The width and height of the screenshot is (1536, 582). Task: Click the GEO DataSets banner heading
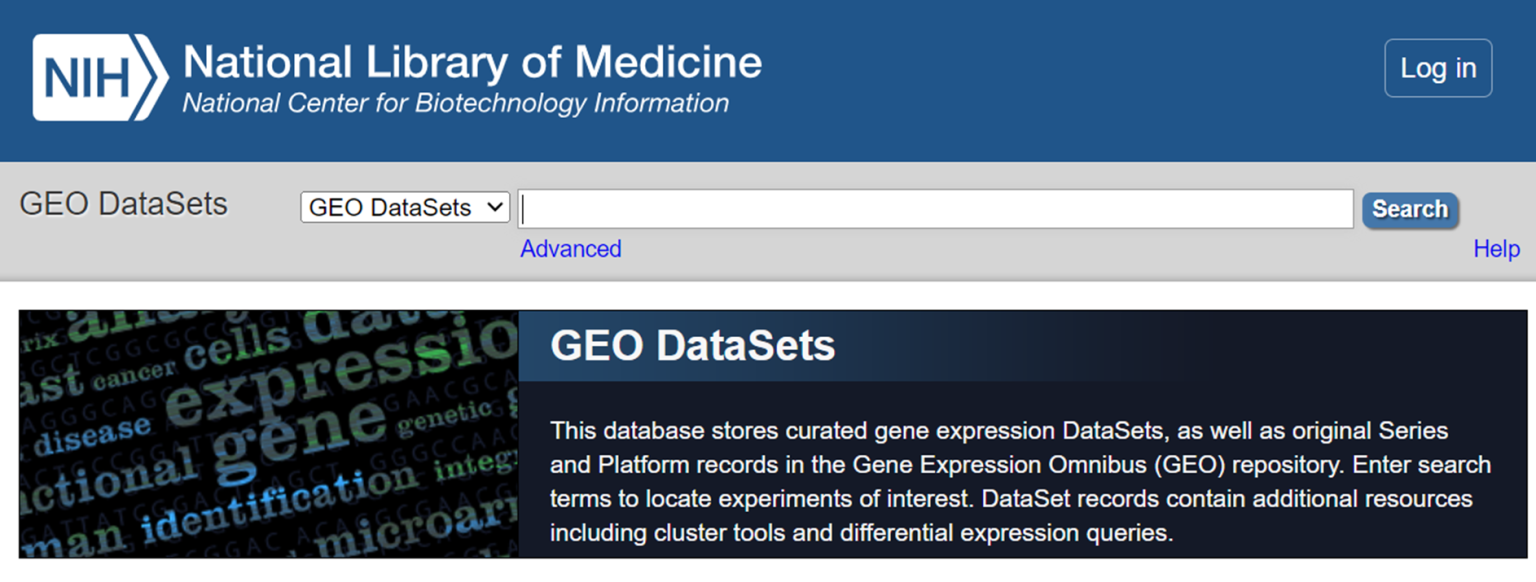click(x=692, y=346)
